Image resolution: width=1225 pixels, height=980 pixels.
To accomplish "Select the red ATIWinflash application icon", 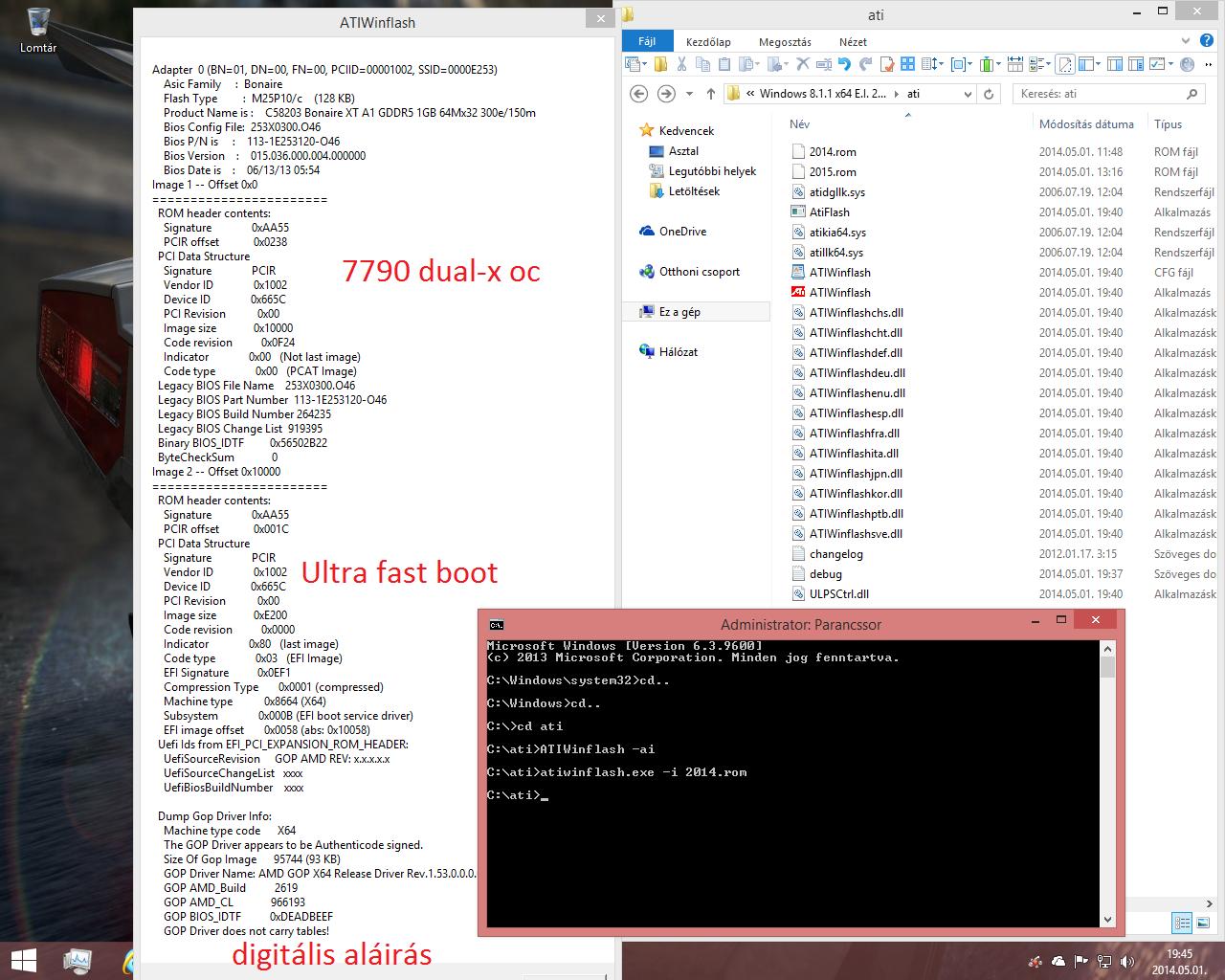I will [798, 292].
